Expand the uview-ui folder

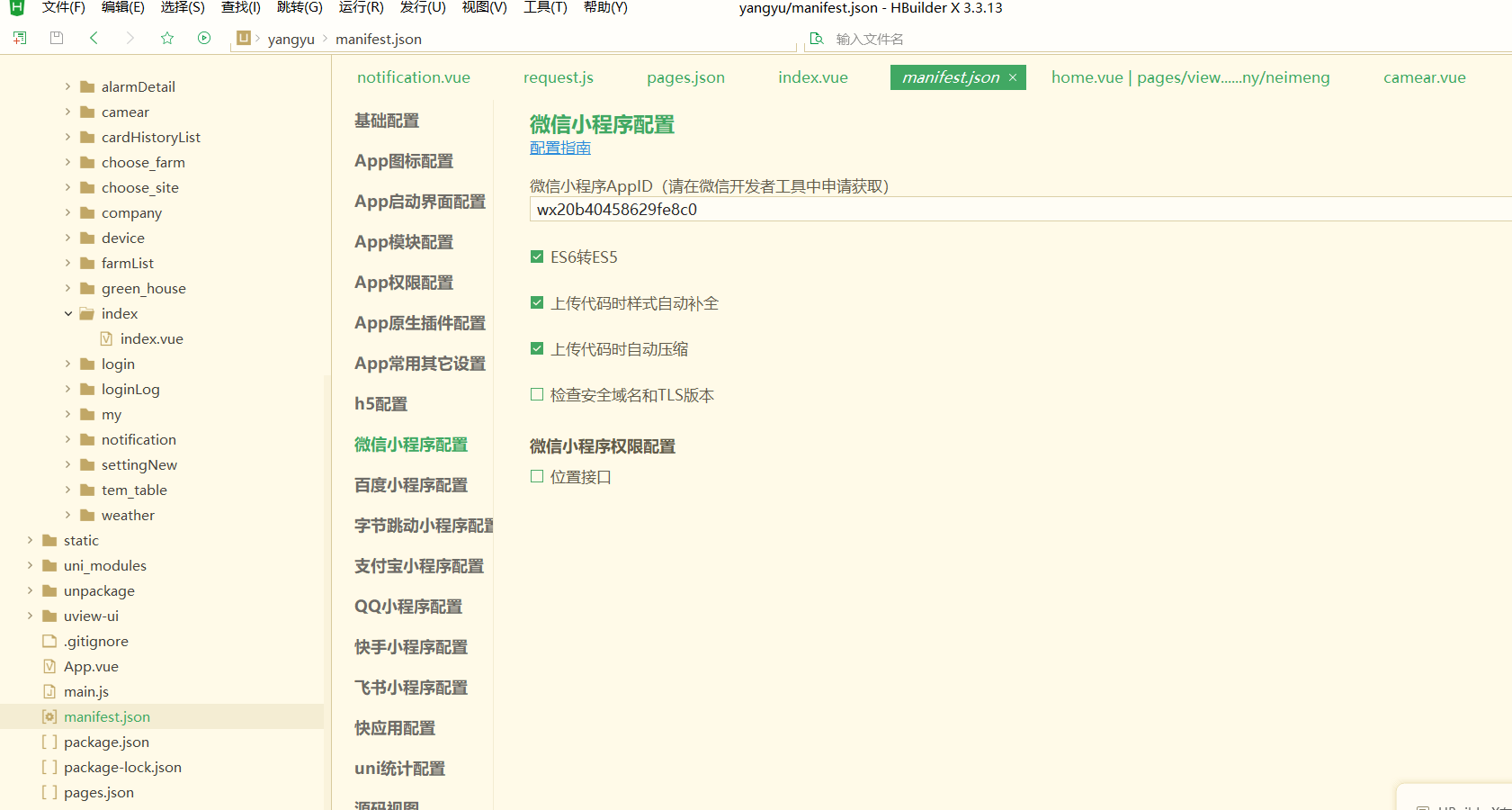31,616
